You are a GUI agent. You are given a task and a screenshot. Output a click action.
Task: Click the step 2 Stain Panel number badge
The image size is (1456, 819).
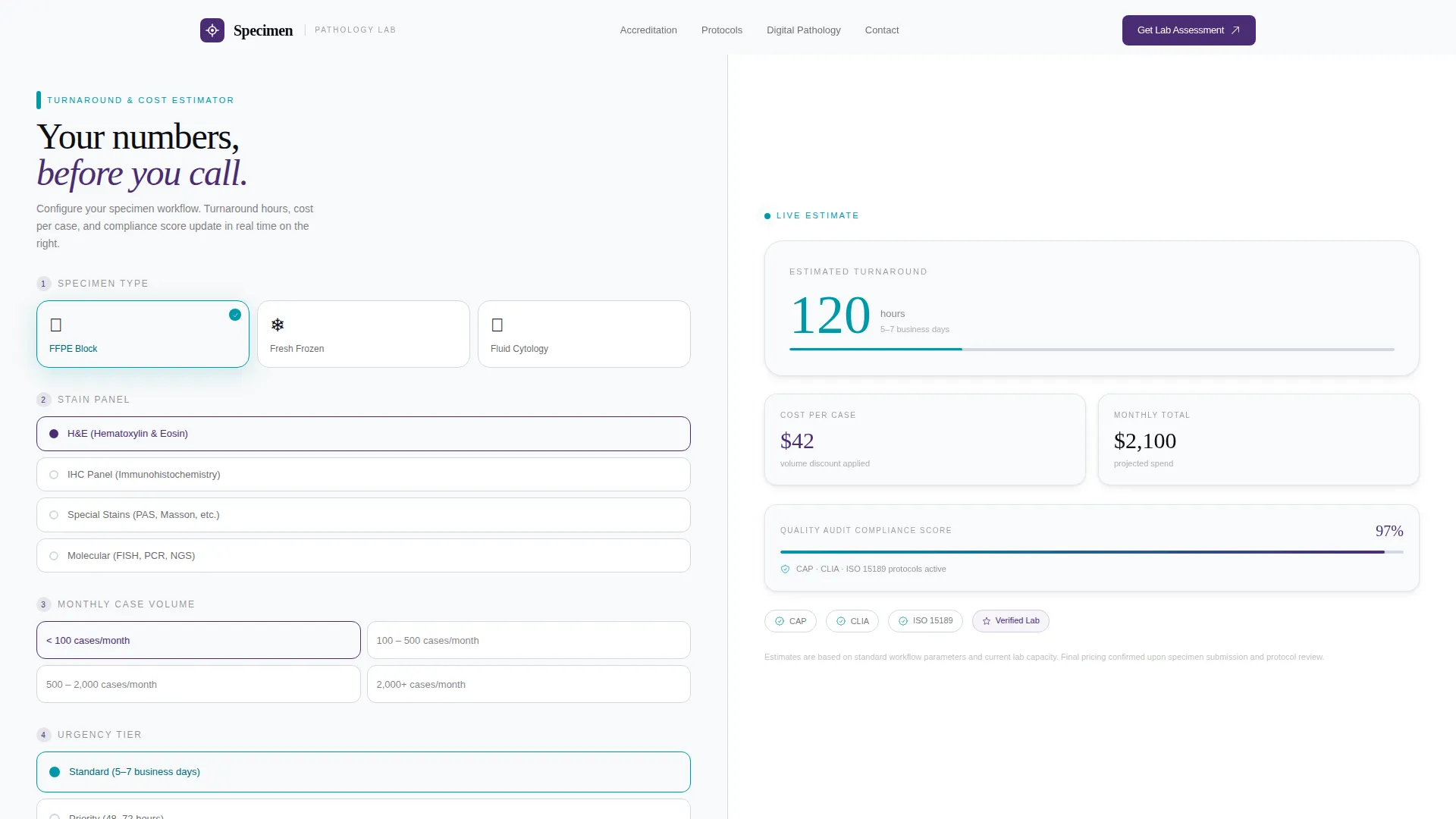pos(43,400)
